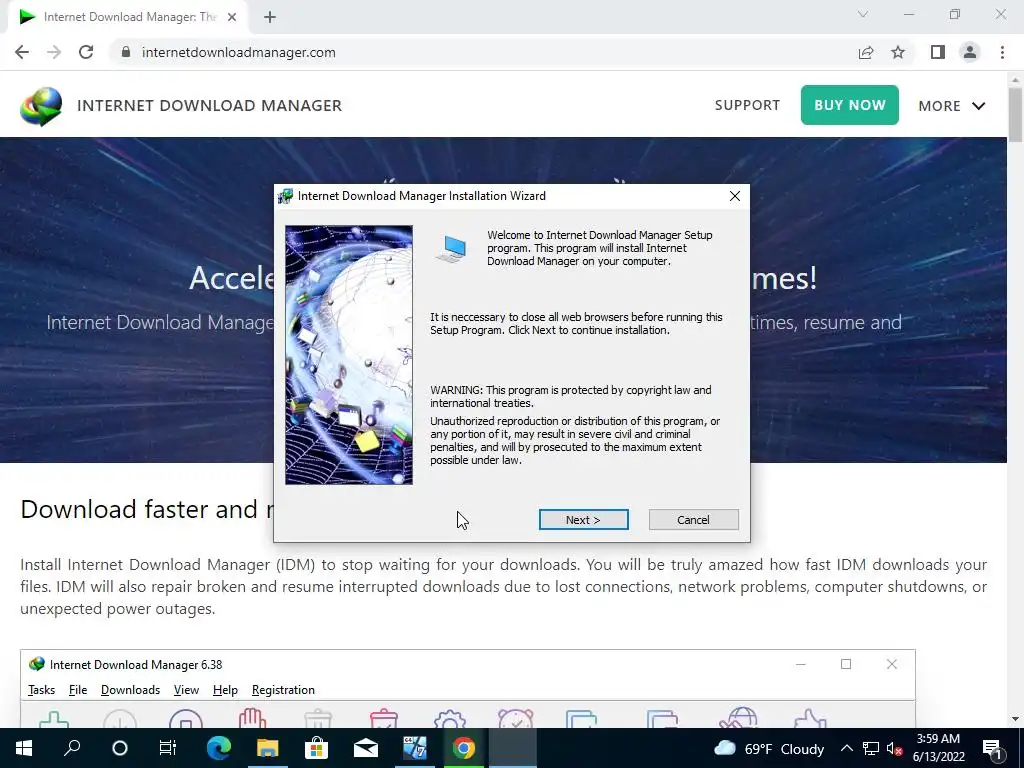The height and width of the screenshot is (768, 1024).
Task: Open the clock showing 3:59 AM
Action: pyautogui.click(x=938, y=748)
